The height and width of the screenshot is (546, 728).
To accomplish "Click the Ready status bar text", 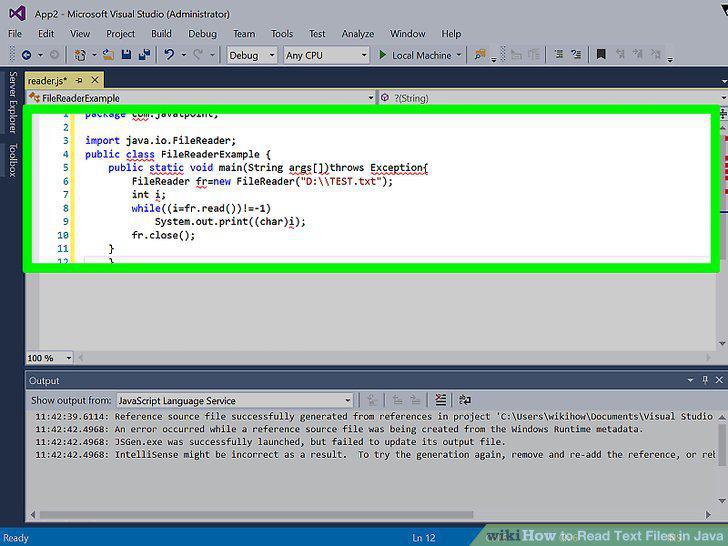I will pos(16,538).
